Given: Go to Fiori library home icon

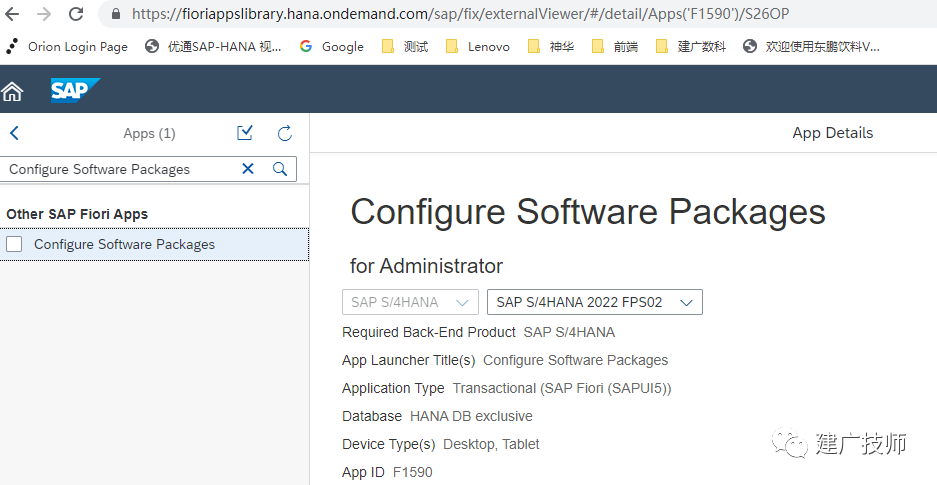Looking at the screenshot, I should click(12, 91).
